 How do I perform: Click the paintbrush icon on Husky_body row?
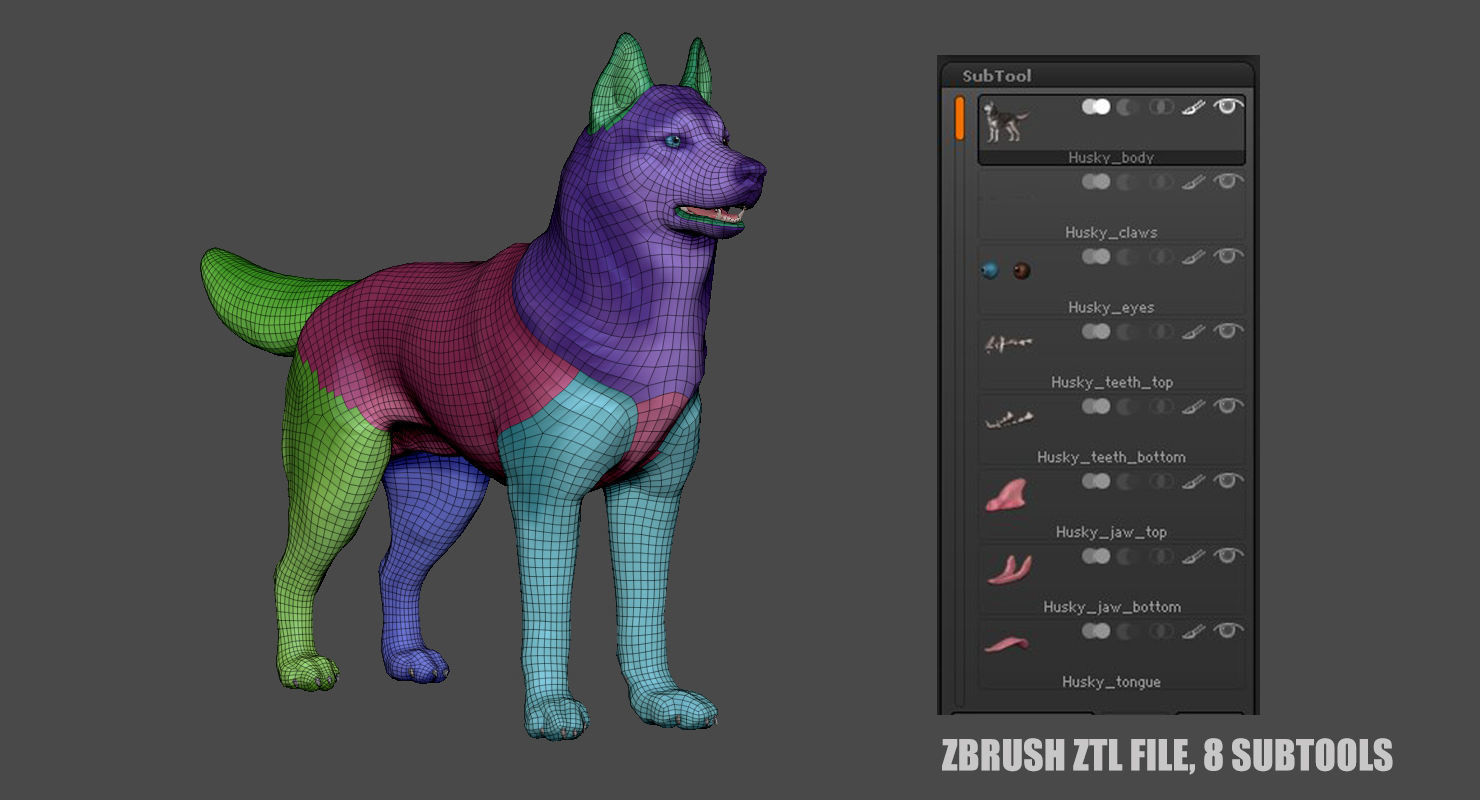point(1193,107)
